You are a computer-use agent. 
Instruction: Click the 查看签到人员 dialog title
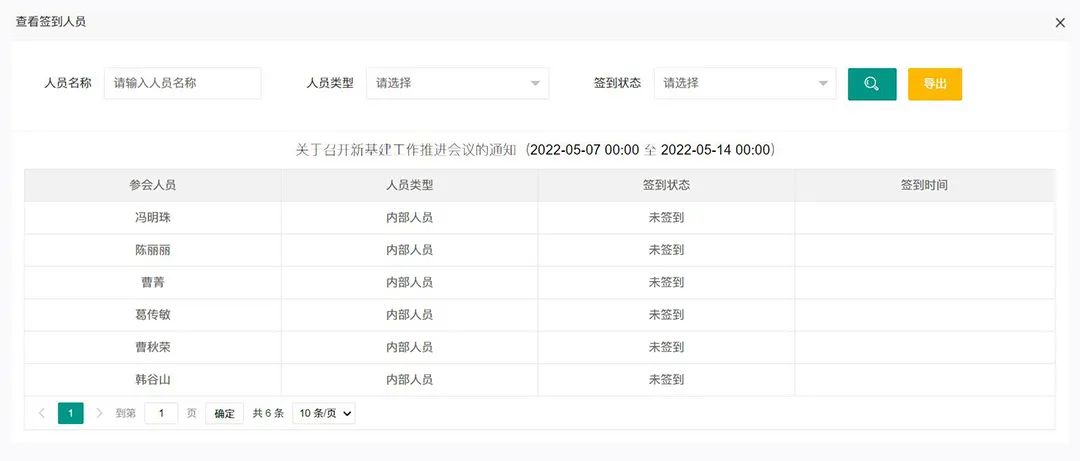tap(50, 22)
